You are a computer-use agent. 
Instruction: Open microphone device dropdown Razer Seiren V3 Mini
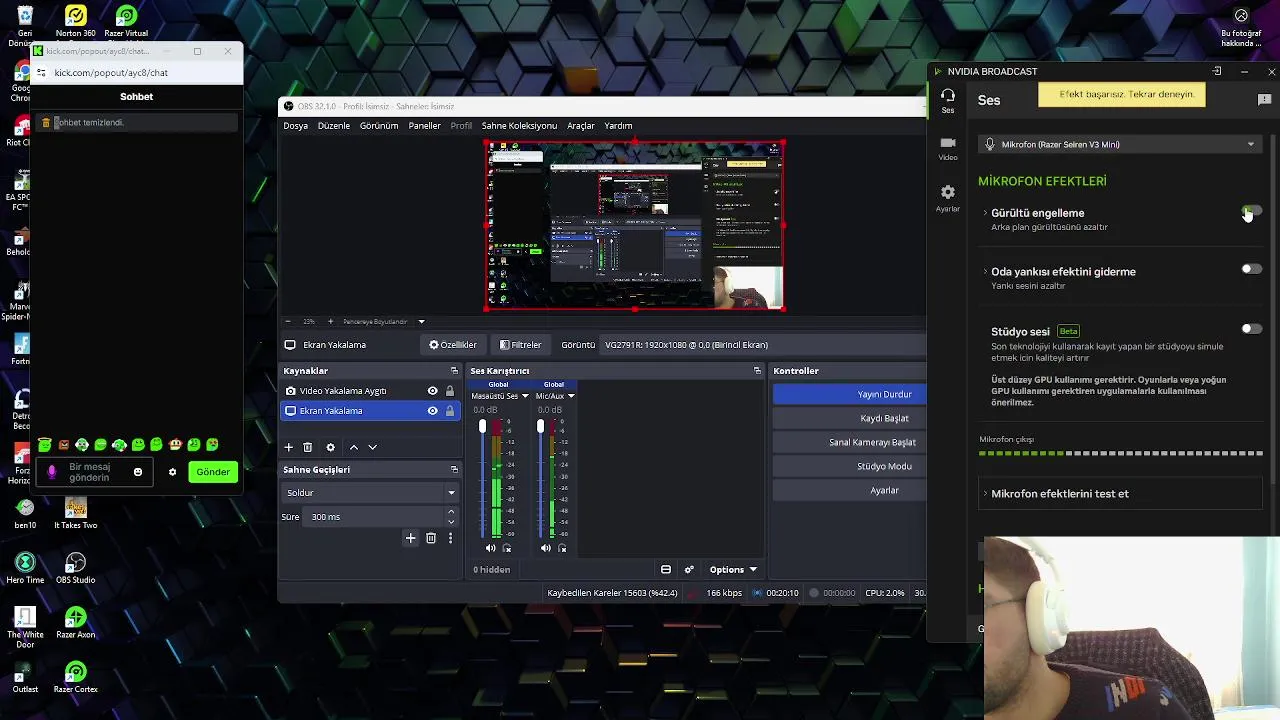(x=1120, y=144)
